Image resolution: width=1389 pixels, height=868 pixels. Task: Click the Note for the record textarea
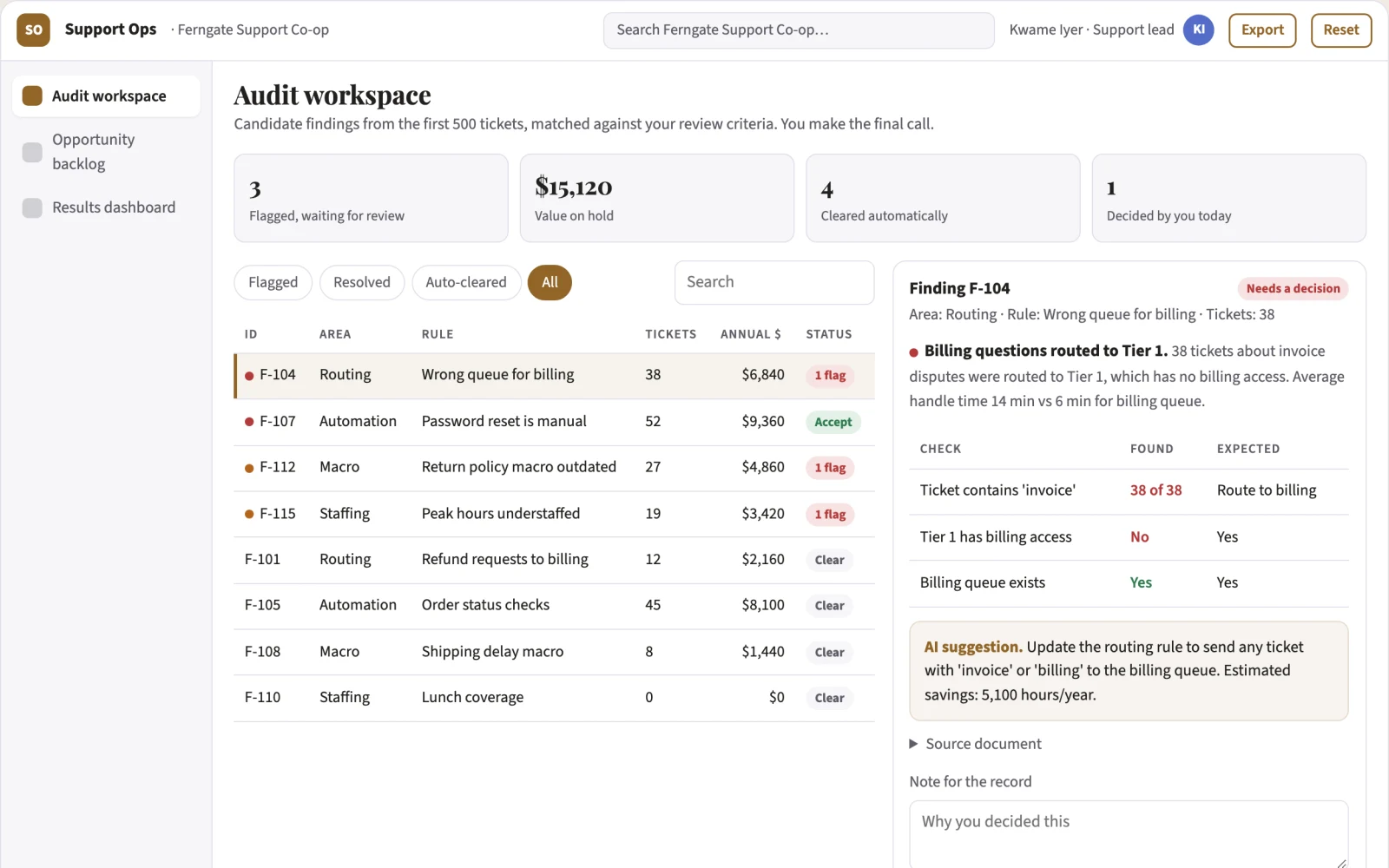1129,834
